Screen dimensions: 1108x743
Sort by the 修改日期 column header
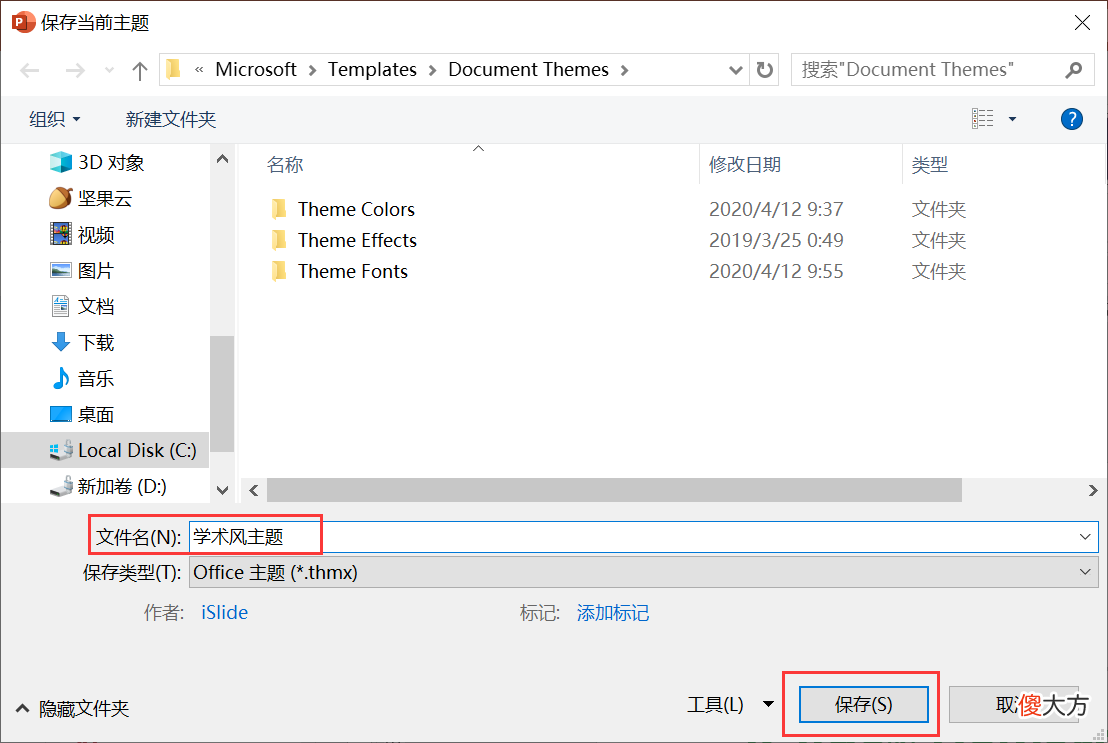pyautogui.click(x=745, y=165)
